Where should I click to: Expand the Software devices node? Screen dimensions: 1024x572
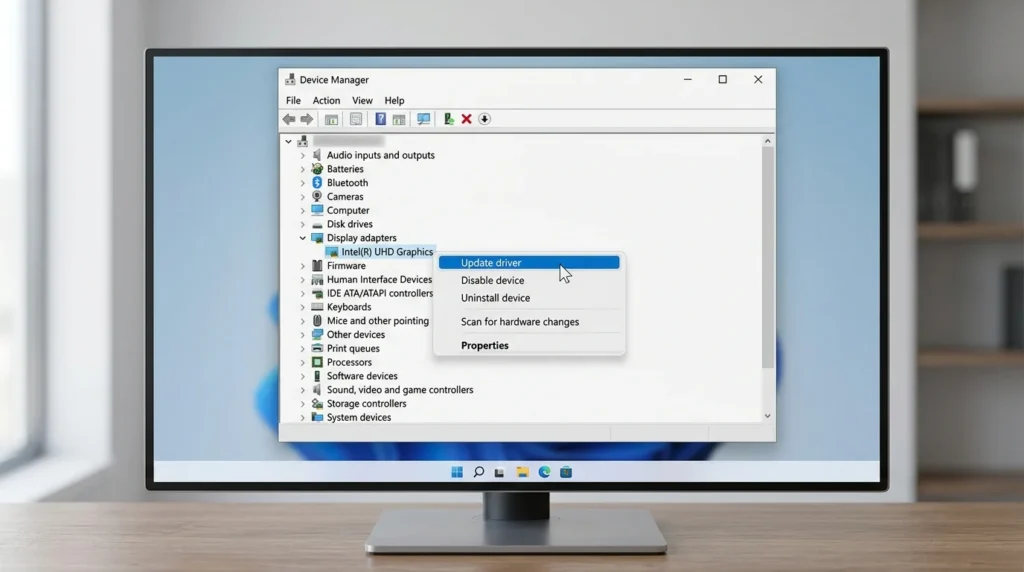302,376
